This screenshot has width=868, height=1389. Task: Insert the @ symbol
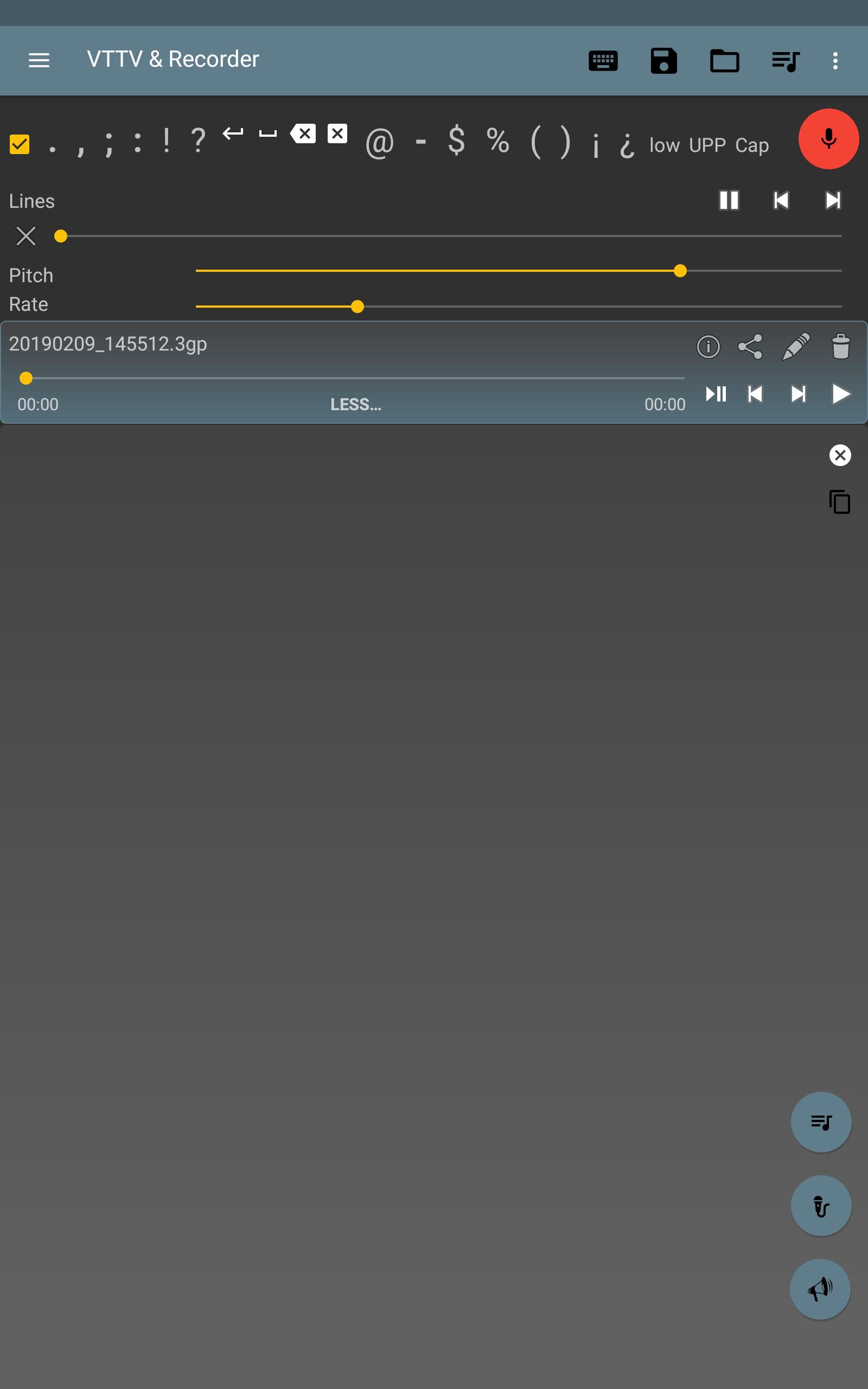379,142
